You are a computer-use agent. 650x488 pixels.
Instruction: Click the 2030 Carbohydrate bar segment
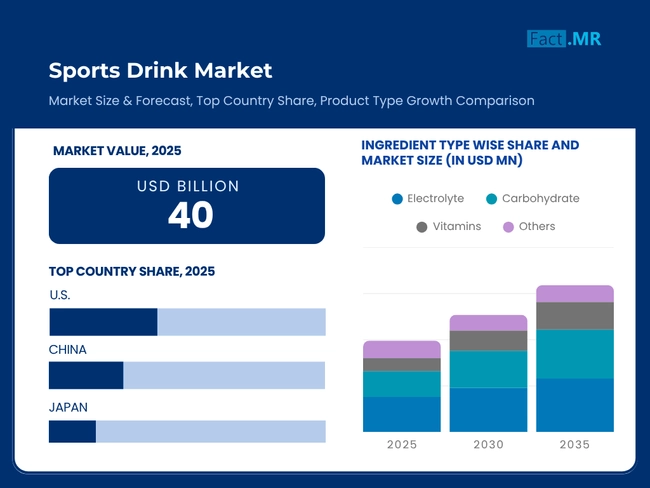[x=488, y=369]
